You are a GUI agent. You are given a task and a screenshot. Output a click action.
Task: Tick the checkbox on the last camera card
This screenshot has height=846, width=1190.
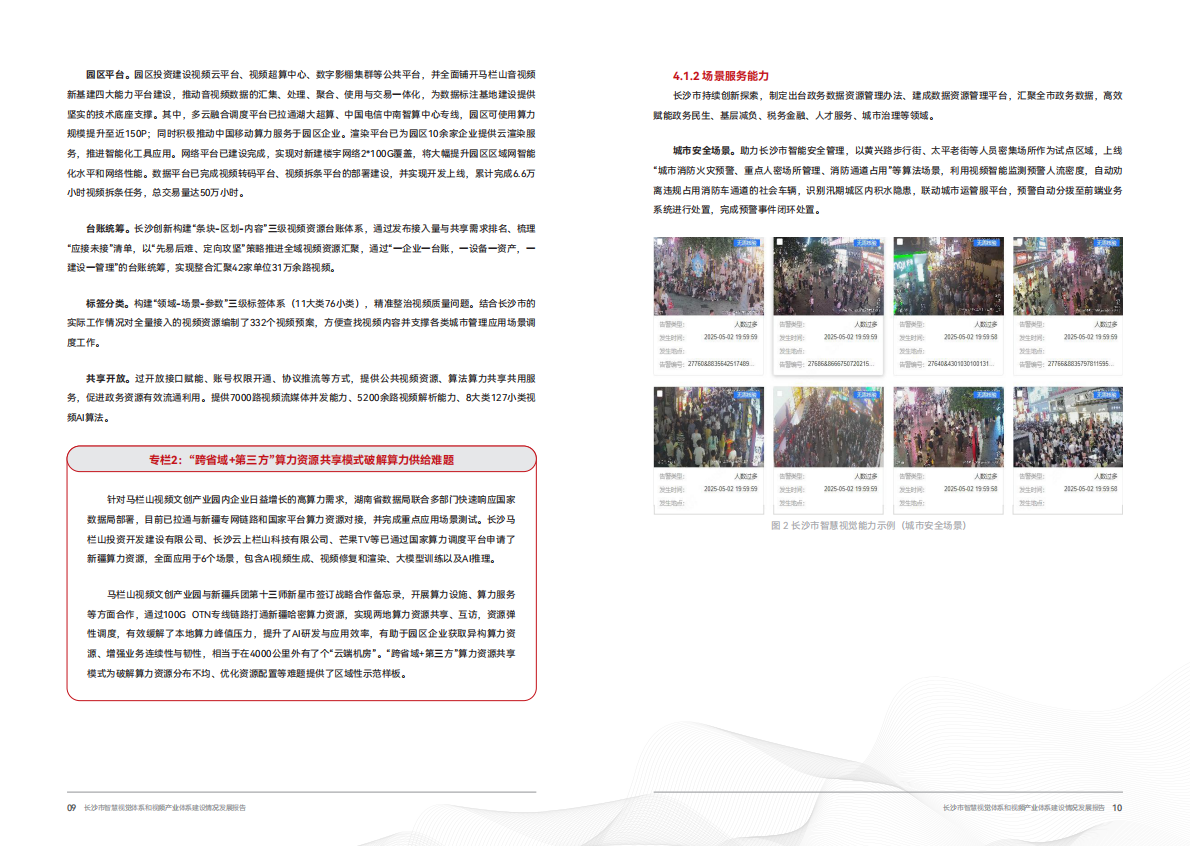click(1019, 392)
